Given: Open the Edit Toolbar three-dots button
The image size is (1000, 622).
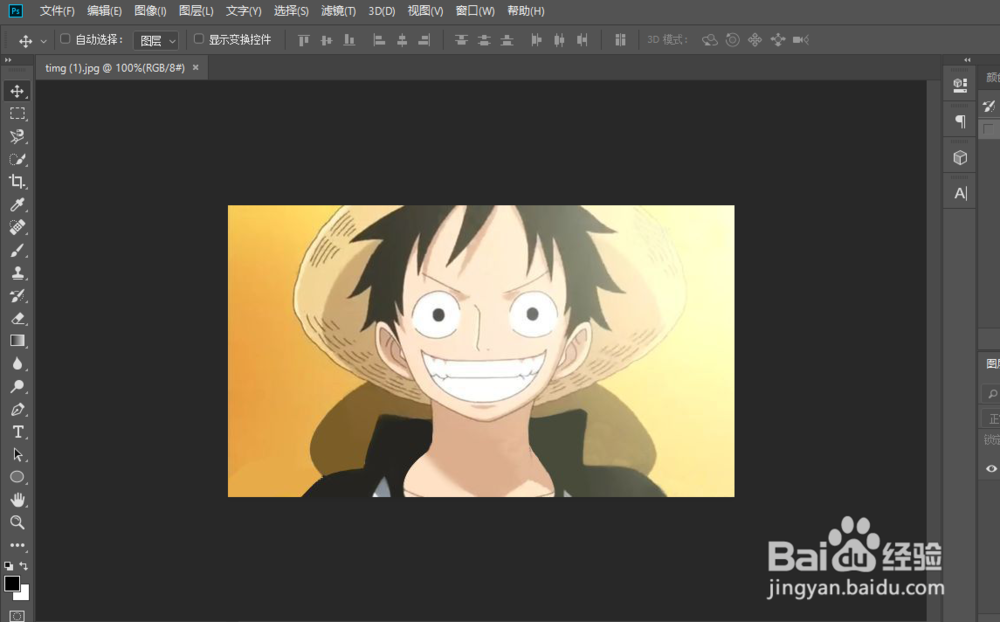Looking at the screenshot, I should (x=17, y=545).
